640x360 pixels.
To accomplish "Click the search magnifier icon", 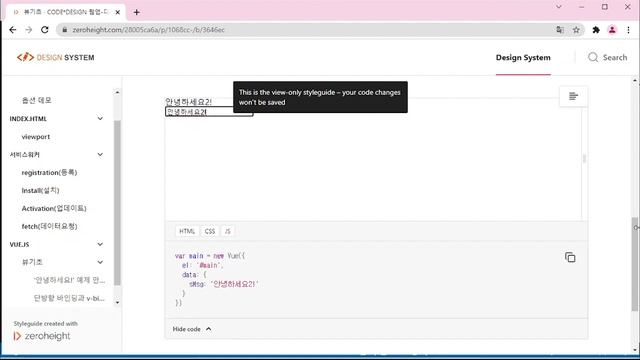I will point(593,58).
